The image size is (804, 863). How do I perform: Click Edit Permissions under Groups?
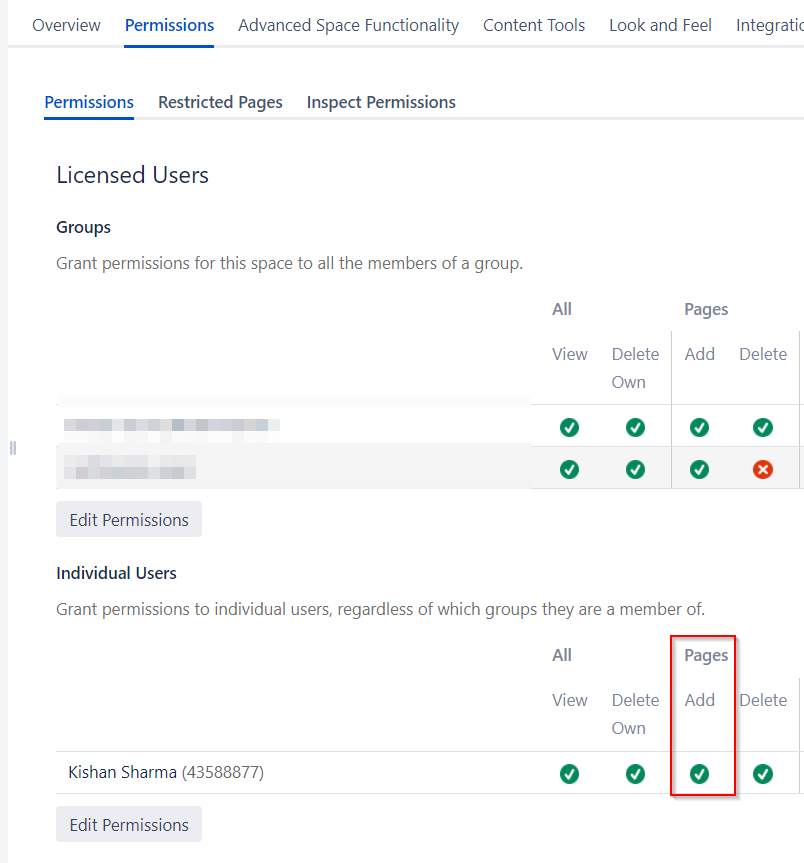coord(129,519)
